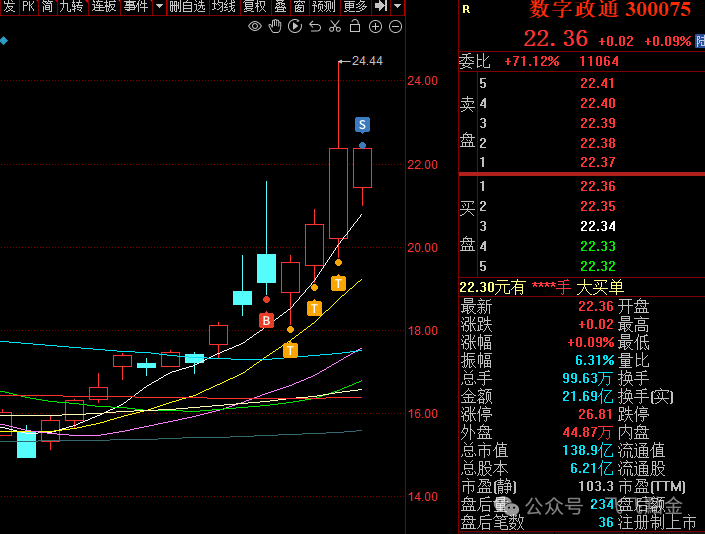Select buy level 1 price 22.36
This screenshot has width=705, height=534.
point(598,186)
